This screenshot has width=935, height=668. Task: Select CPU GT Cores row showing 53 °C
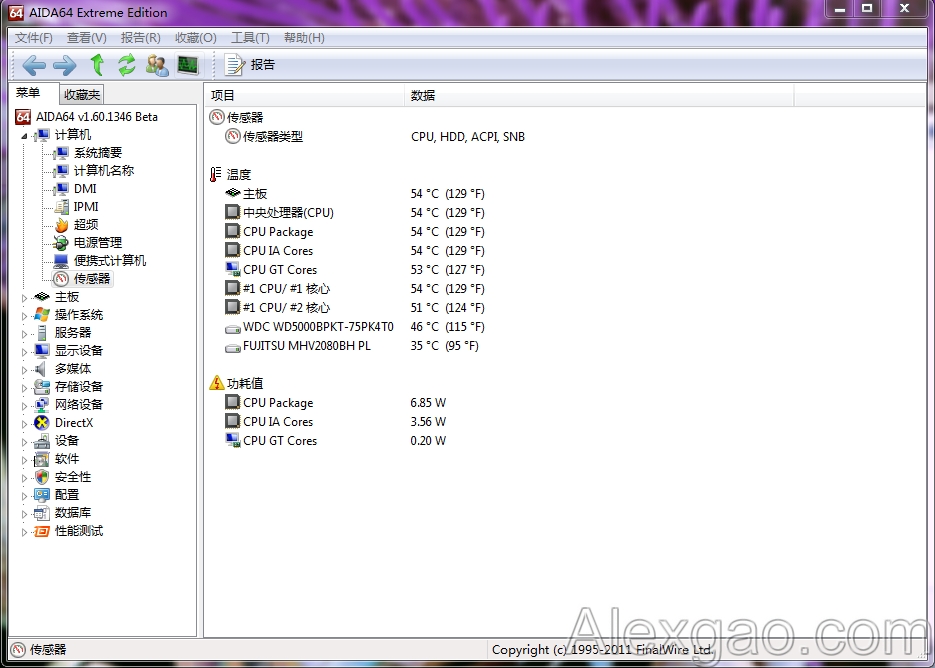click(x=355, y=270)
